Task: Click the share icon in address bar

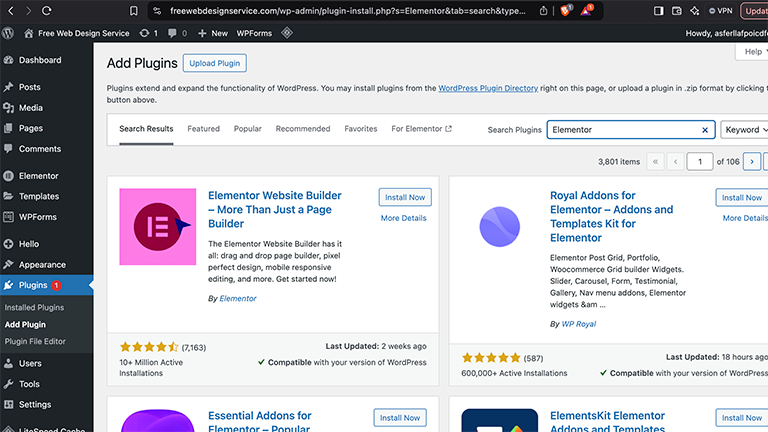Action: pos(543,11)
